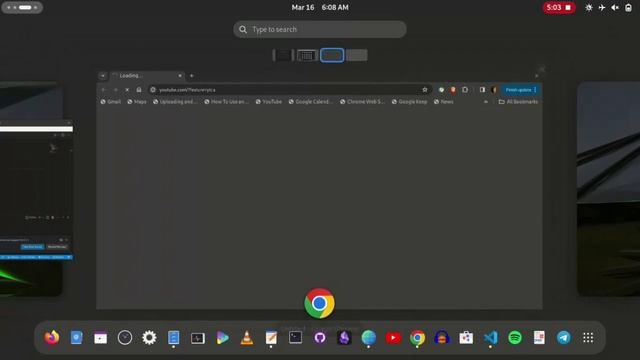Stop loading the page in Chrome

pos(127,90)
